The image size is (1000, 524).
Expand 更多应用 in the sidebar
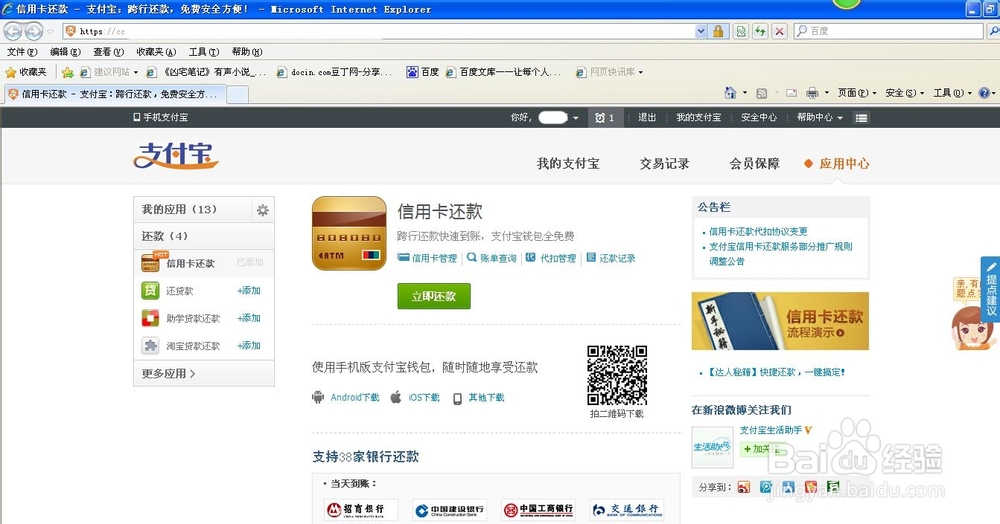[x=168, y=374]
